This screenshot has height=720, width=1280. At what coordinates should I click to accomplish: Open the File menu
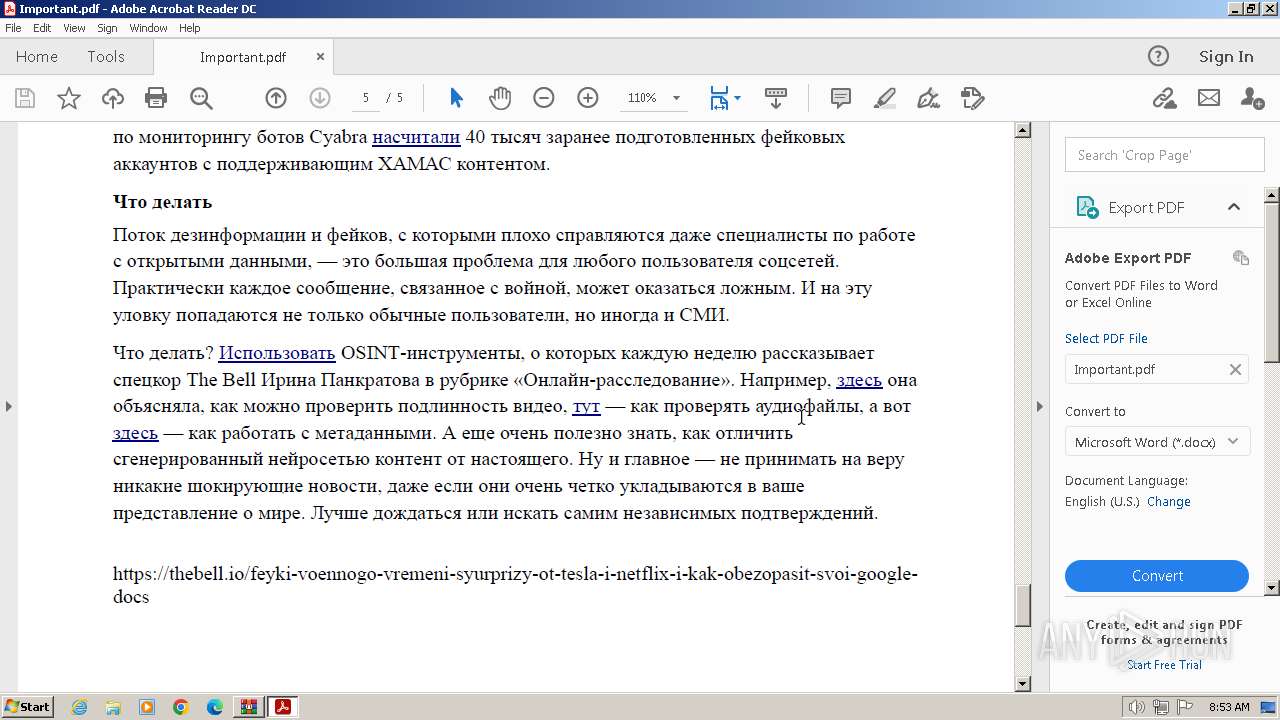pyautogui.click(x=13, y=28)
